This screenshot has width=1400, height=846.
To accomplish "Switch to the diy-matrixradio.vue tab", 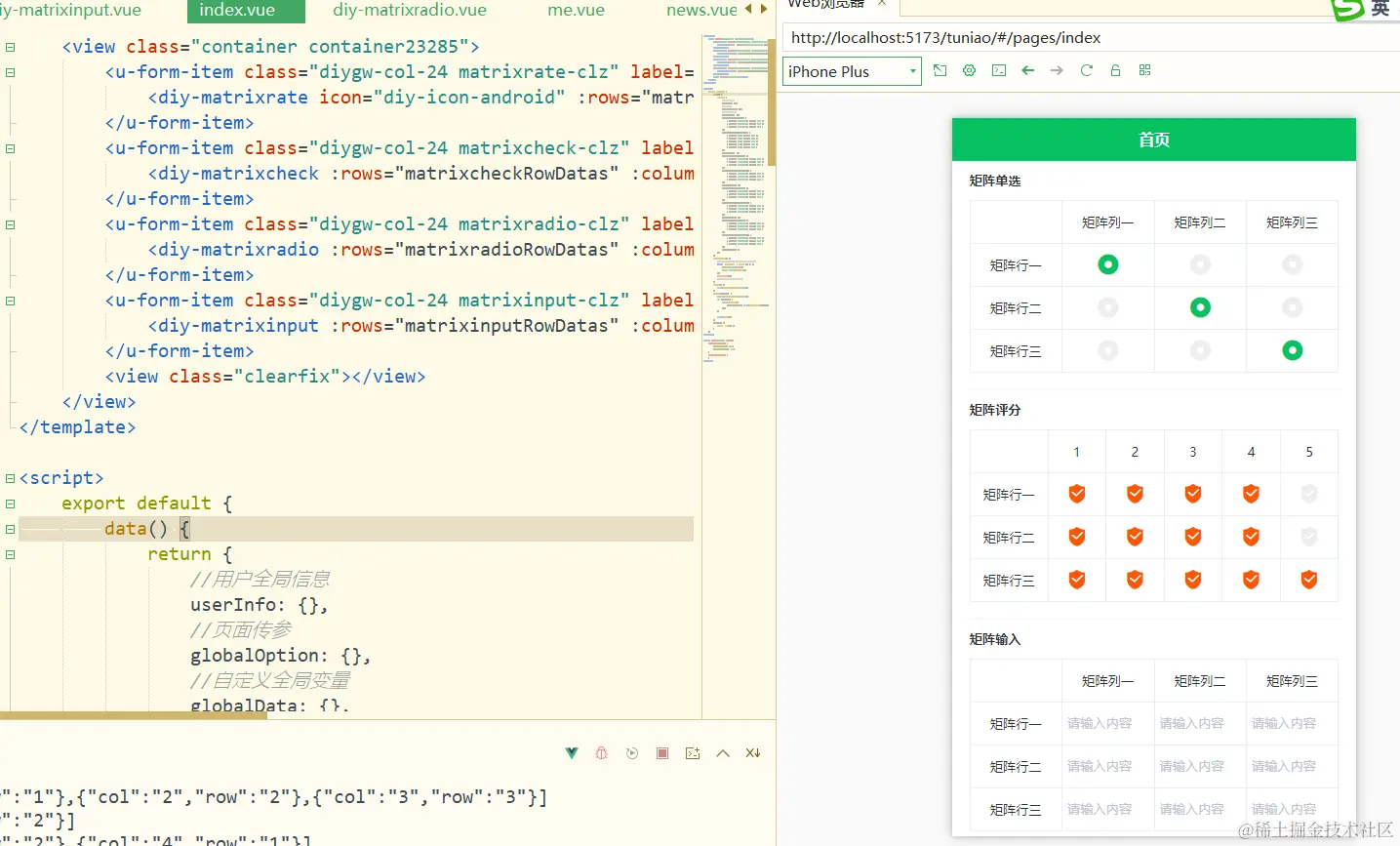I will (410, 11).
